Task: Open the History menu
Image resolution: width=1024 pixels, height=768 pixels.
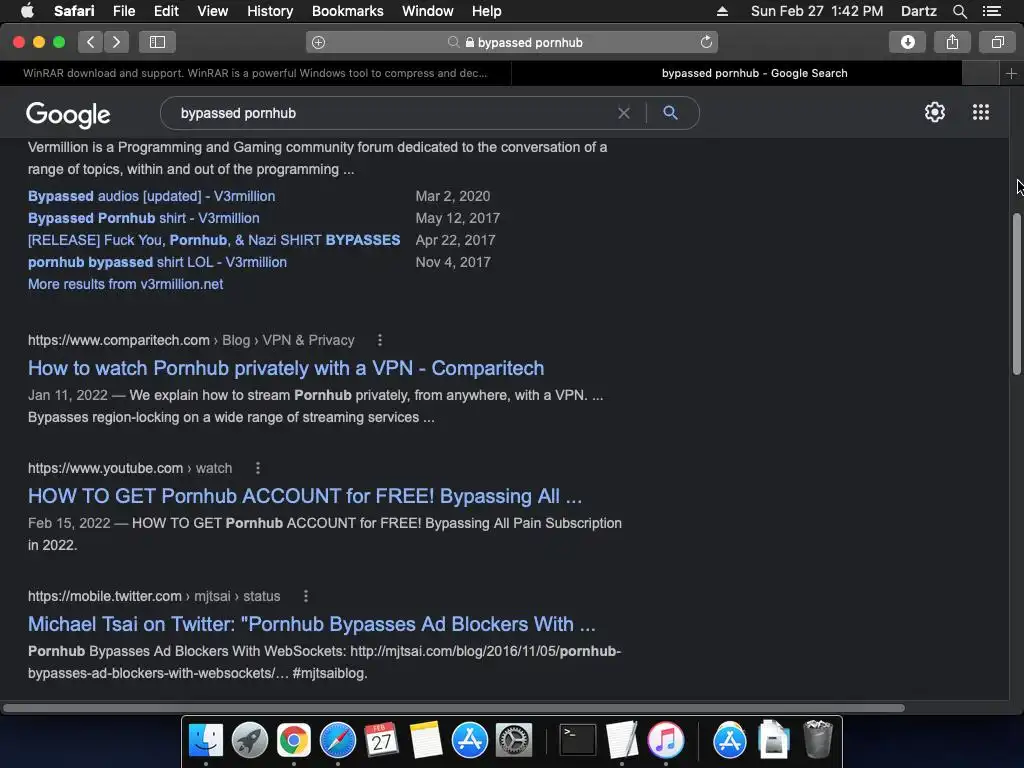Action: [x=270, y=11]
